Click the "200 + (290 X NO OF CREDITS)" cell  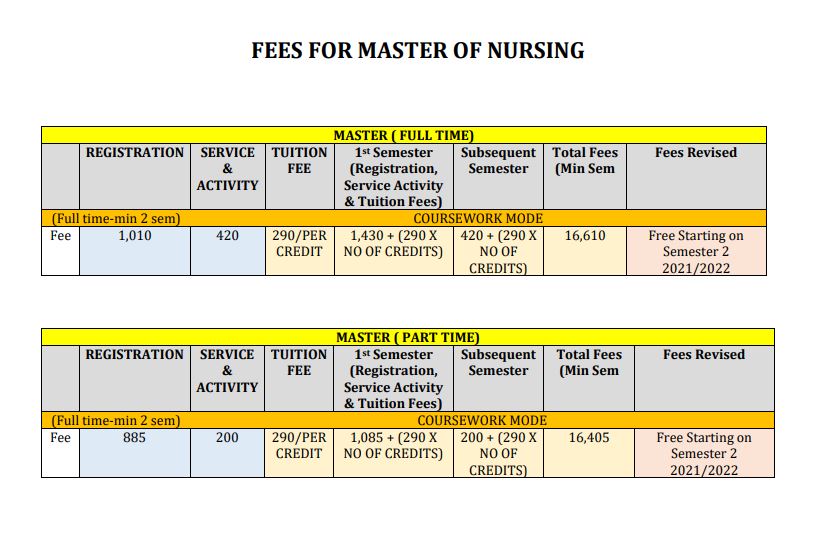coord(498,454)
